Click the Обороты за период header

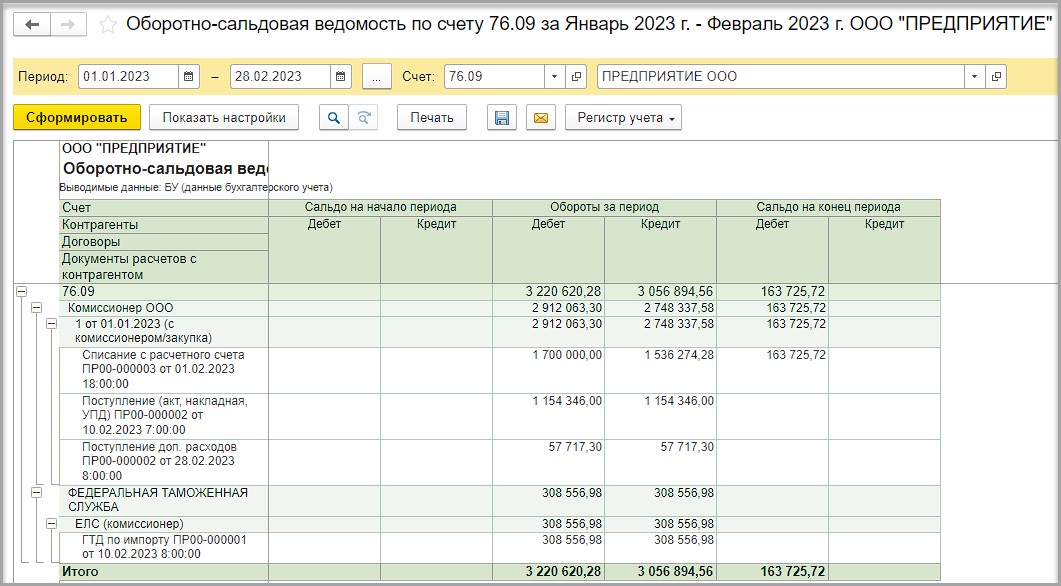pos(604,207)
